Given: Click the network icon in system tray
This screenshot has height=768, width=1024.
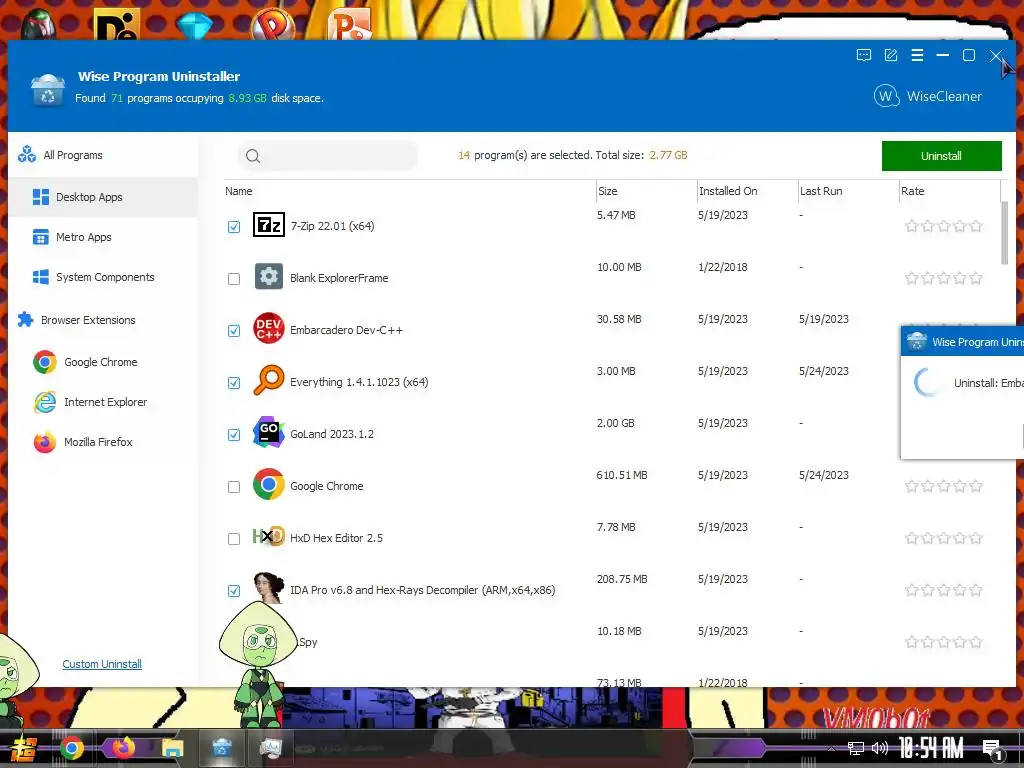Looking at the screenshot, I should (x=856, y=748).
